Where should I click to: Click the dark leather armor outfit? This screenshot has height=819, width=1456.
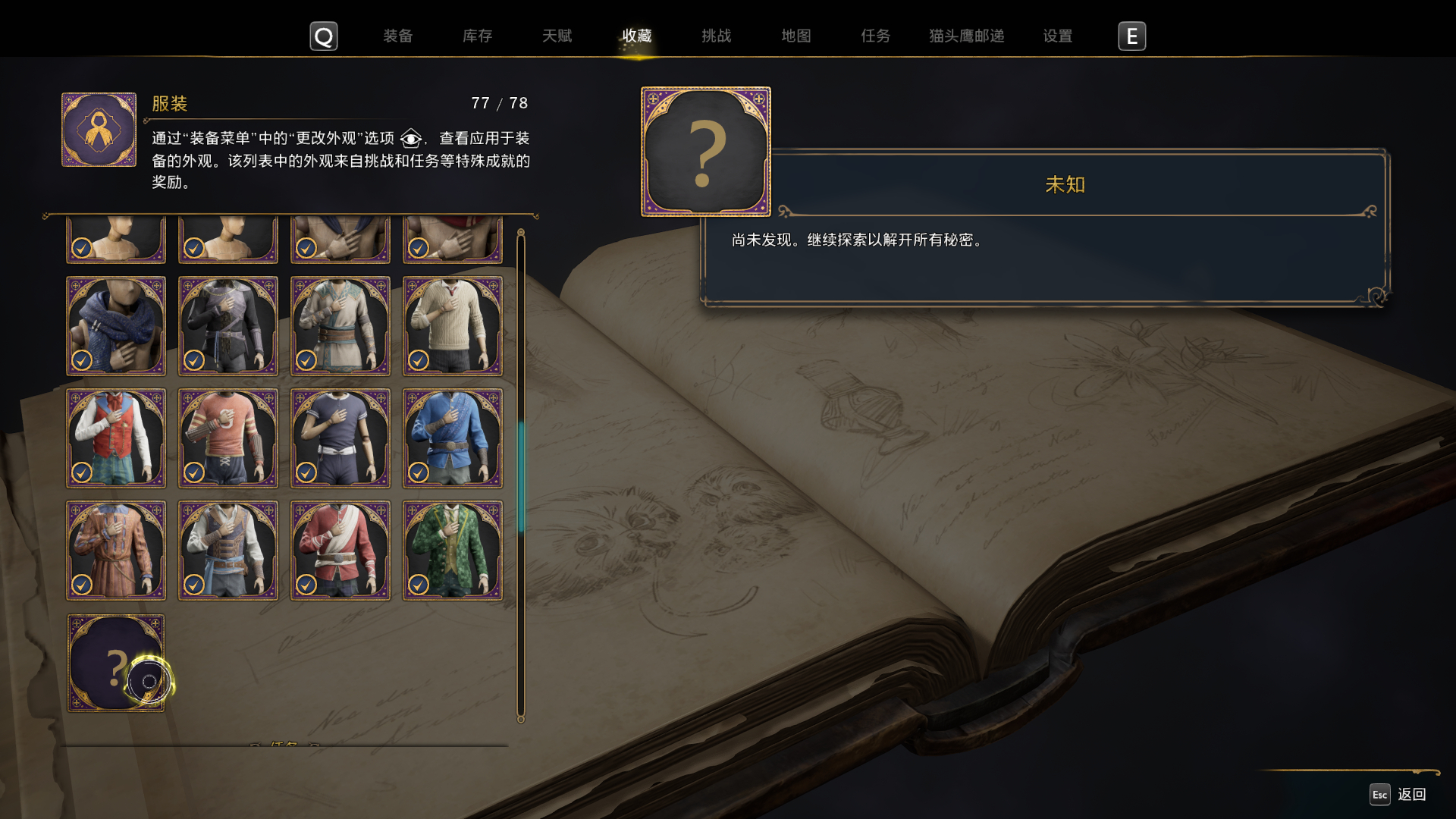228,326
